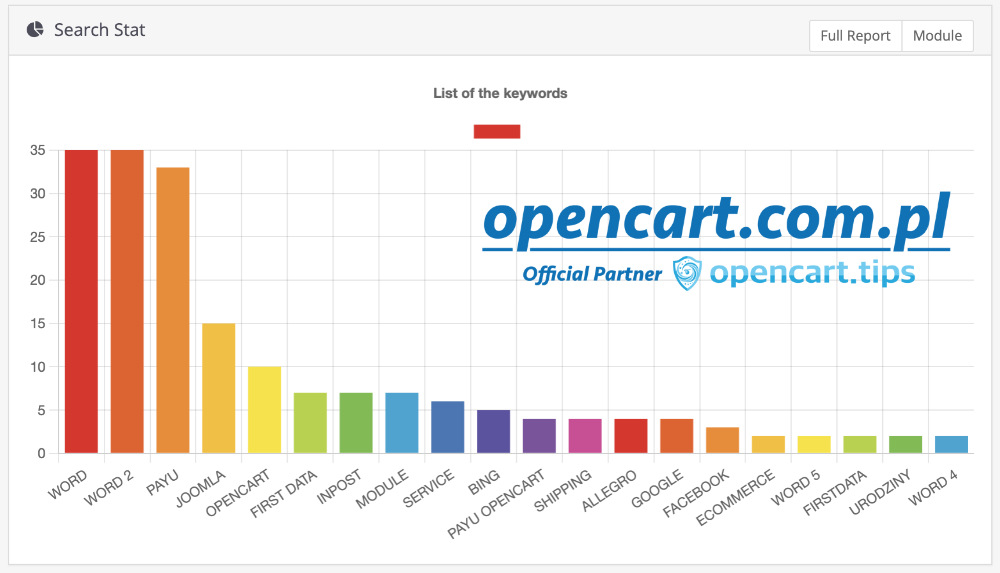Click the FIRSTDATA bar

click(860, 445)
